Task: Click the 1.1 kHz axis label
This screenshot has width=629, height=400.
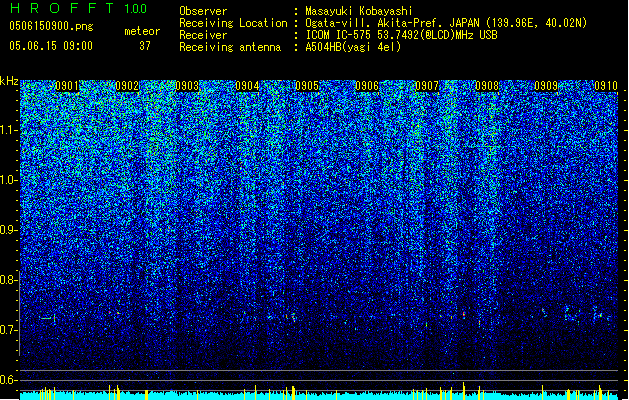Action: [7, 130]
